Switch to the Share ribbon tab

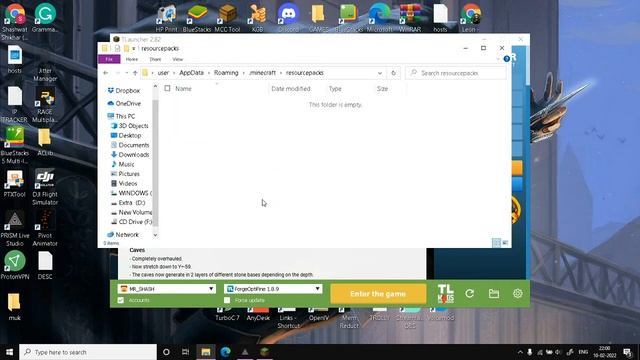(x=155, y=59)
